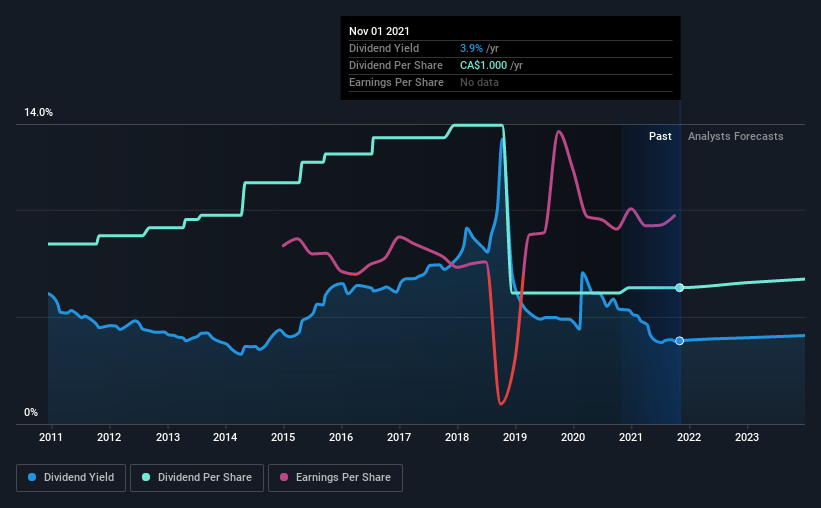Image resolution: width=821 pixels, height=508 pixels.
Task: Click the 2018 x-axis label
Action: click(457, 437)
